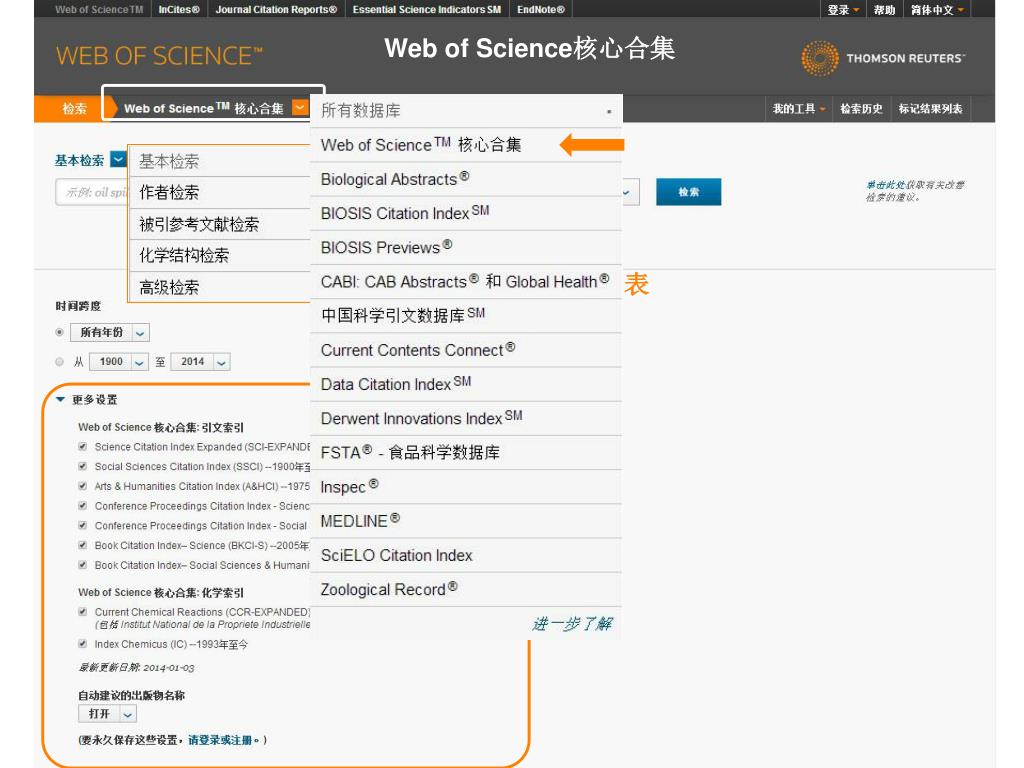Viewport: 1024px width, 768px height.
Task: Choose 化学结构检索 search type
Action: click(220, 255)
